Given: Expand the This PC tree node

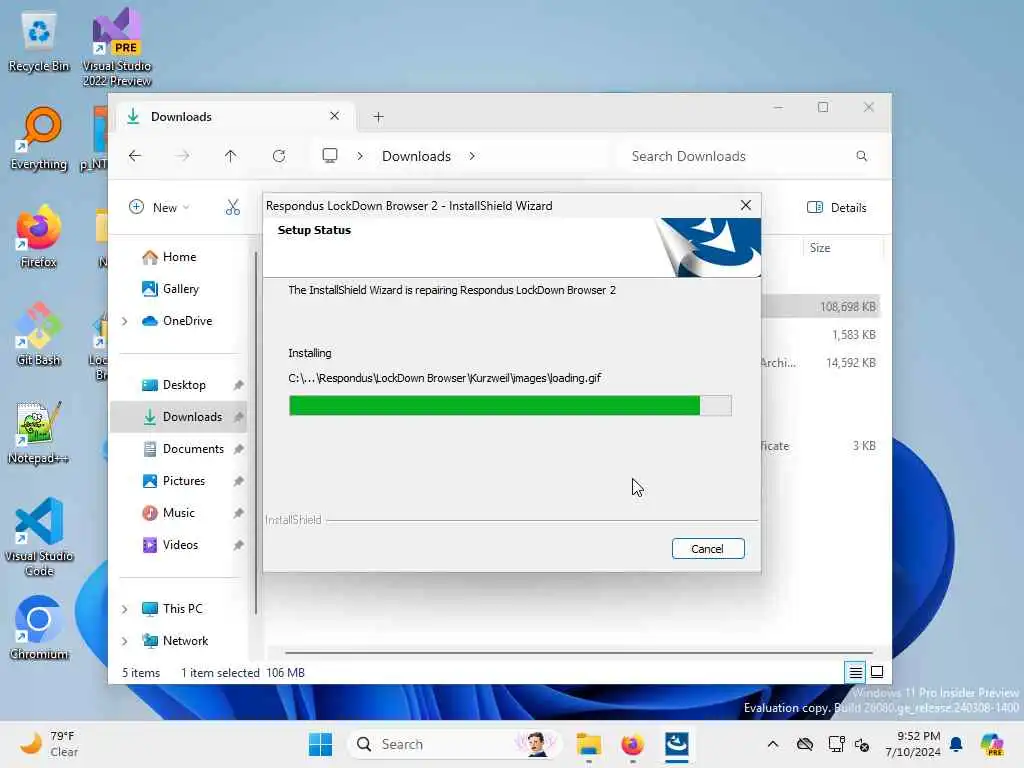Looking at the screenshot, I should [x=125, y=609].
